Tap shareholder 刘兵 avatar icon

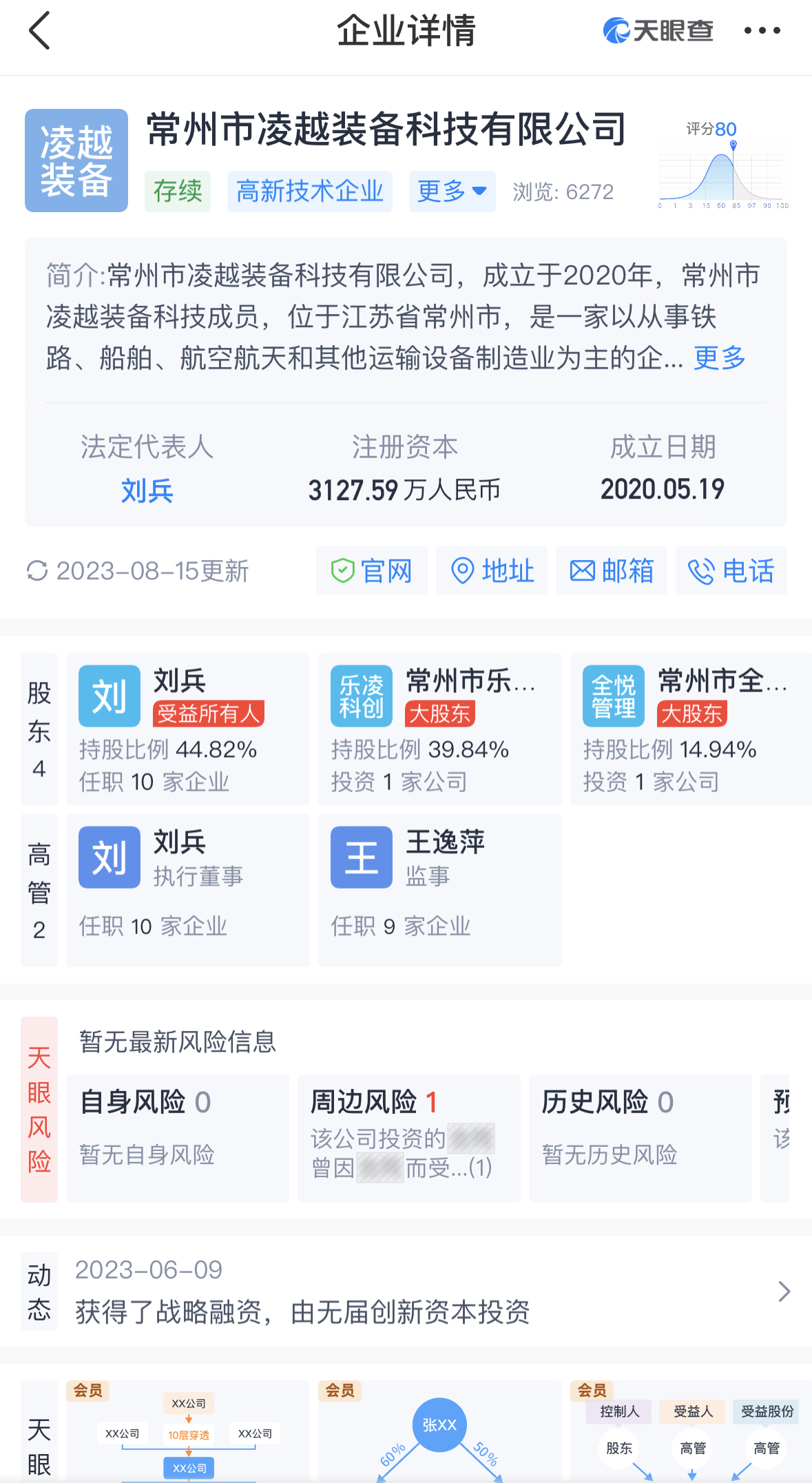110,696
